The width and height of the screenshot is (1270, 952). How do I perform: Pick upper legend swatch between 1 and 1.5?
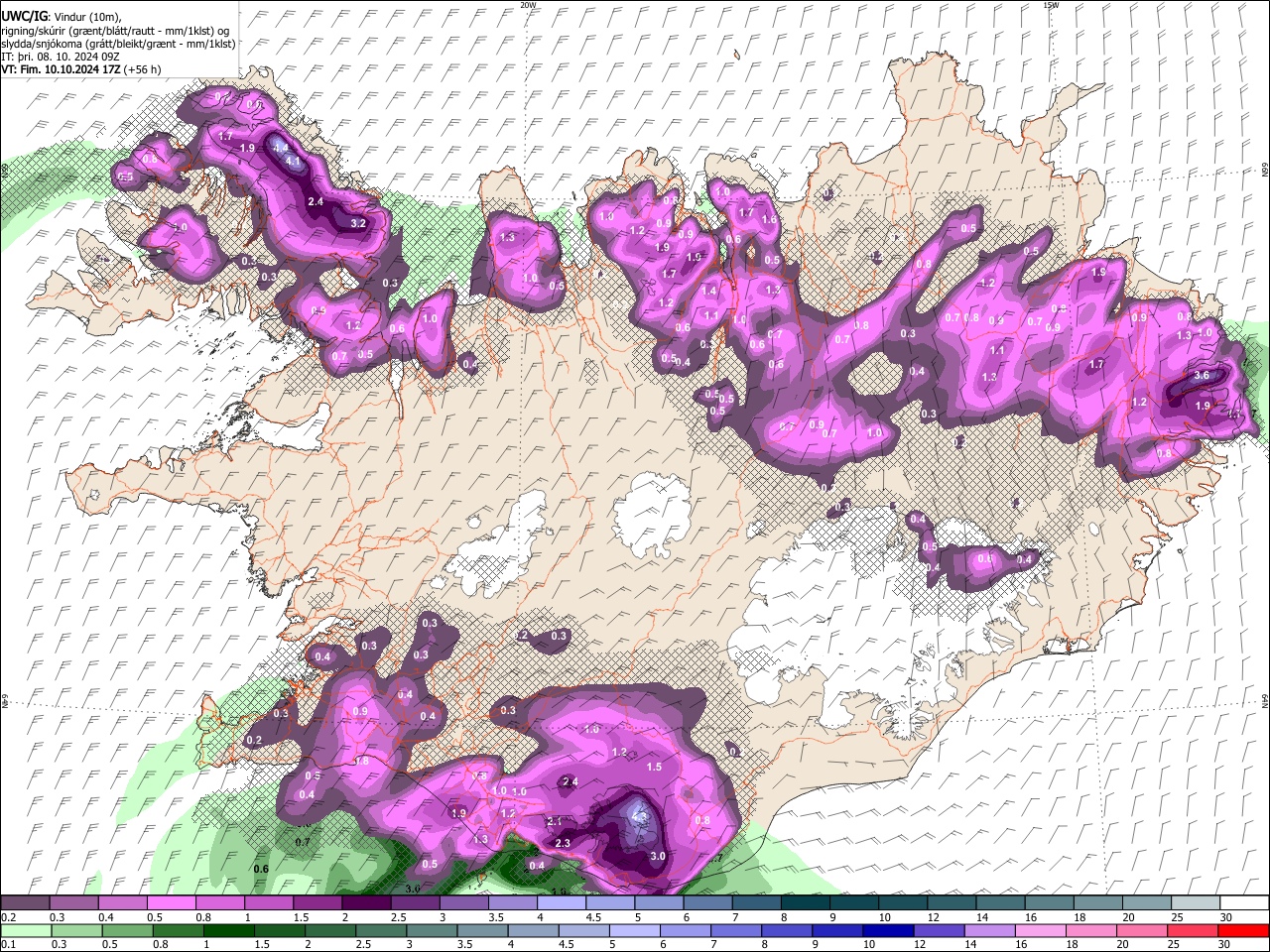click(x=269, y=902)
